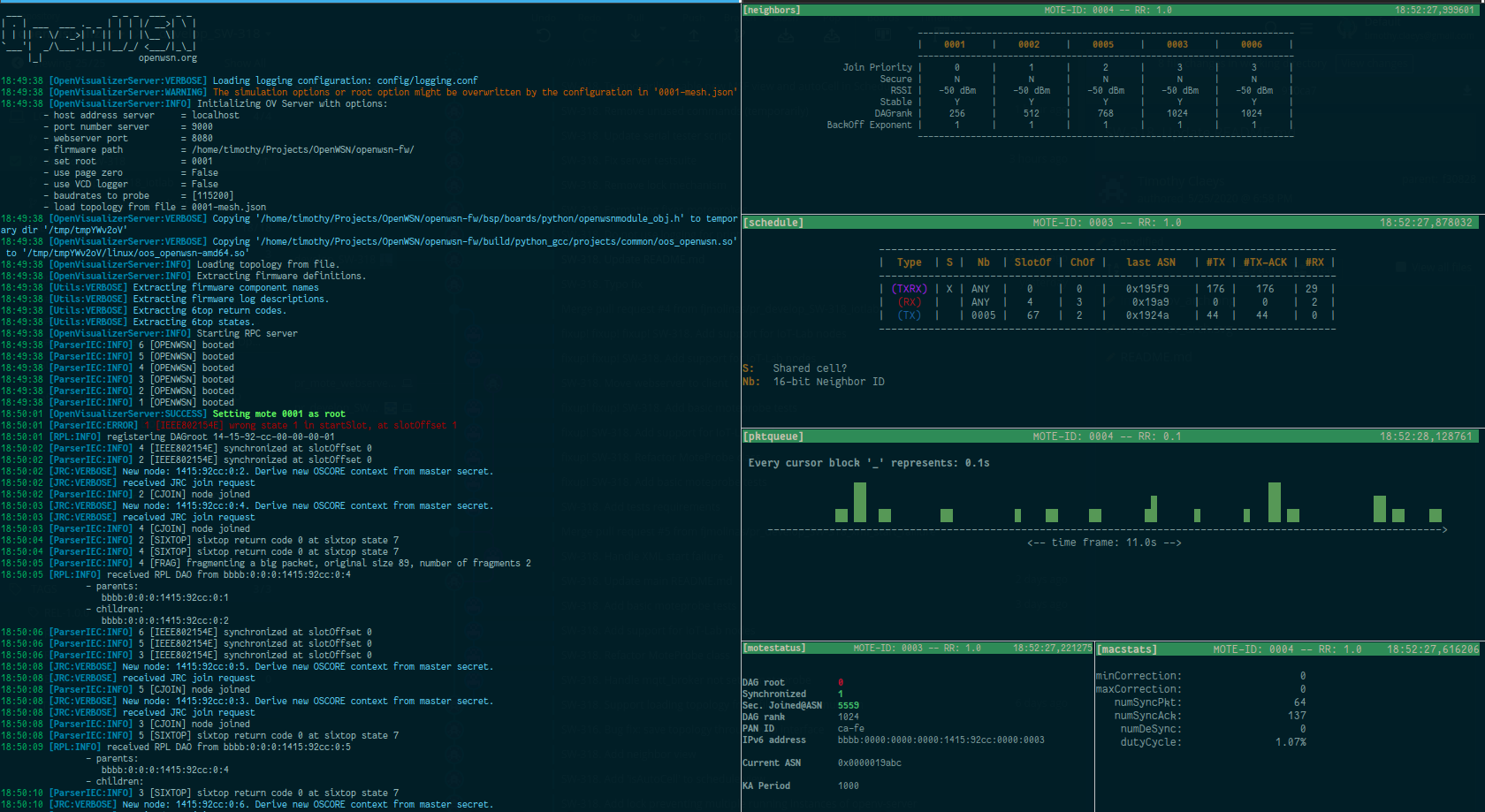Select DAGrank value 256 in neighbors table

click(956, 113)
